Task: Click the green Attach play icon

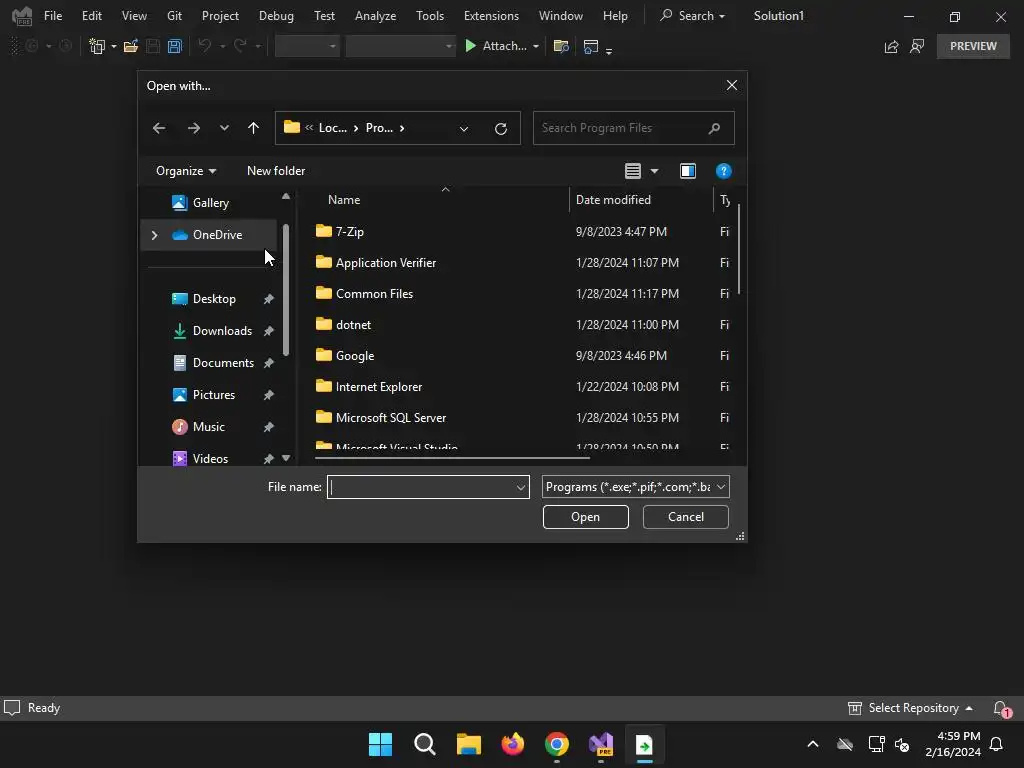Action: tap(470, 46)
